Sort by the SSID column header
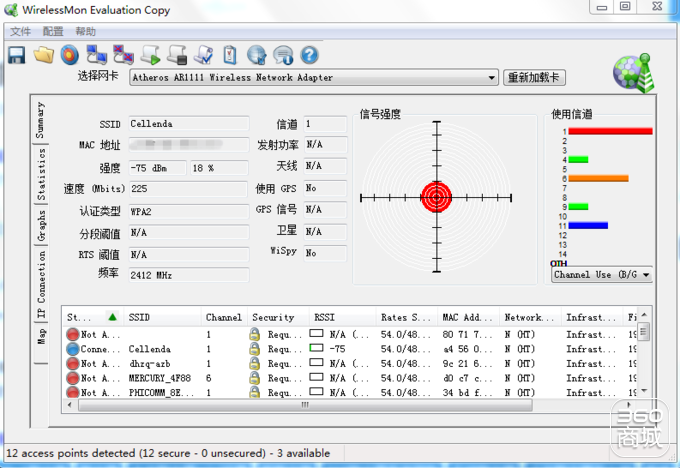The height and width of the screenshot is (468, 680). pyautogui.click(x=162, y=317)
